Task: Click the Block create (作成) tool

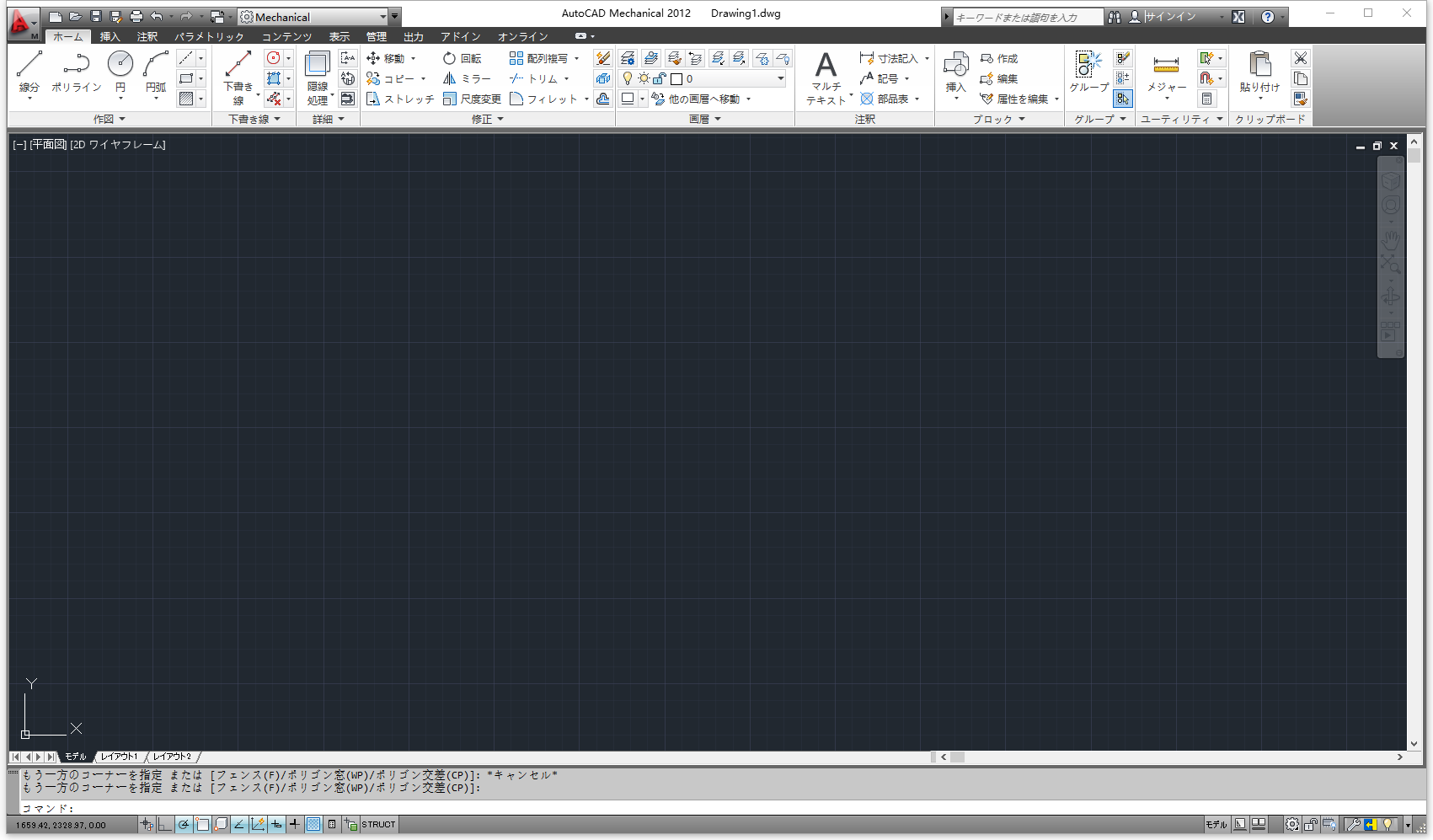Action: point(999,58)
